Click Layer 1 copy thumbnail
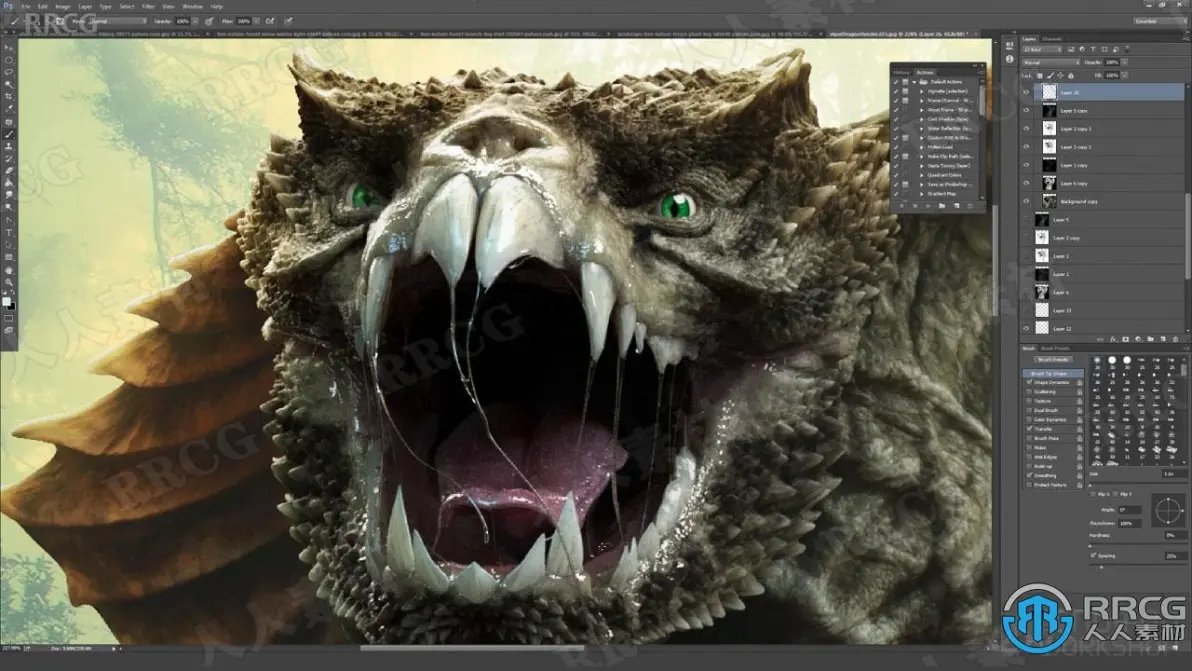The height and width of the screenshot is (671, 1192). [x=1050, y=165]
